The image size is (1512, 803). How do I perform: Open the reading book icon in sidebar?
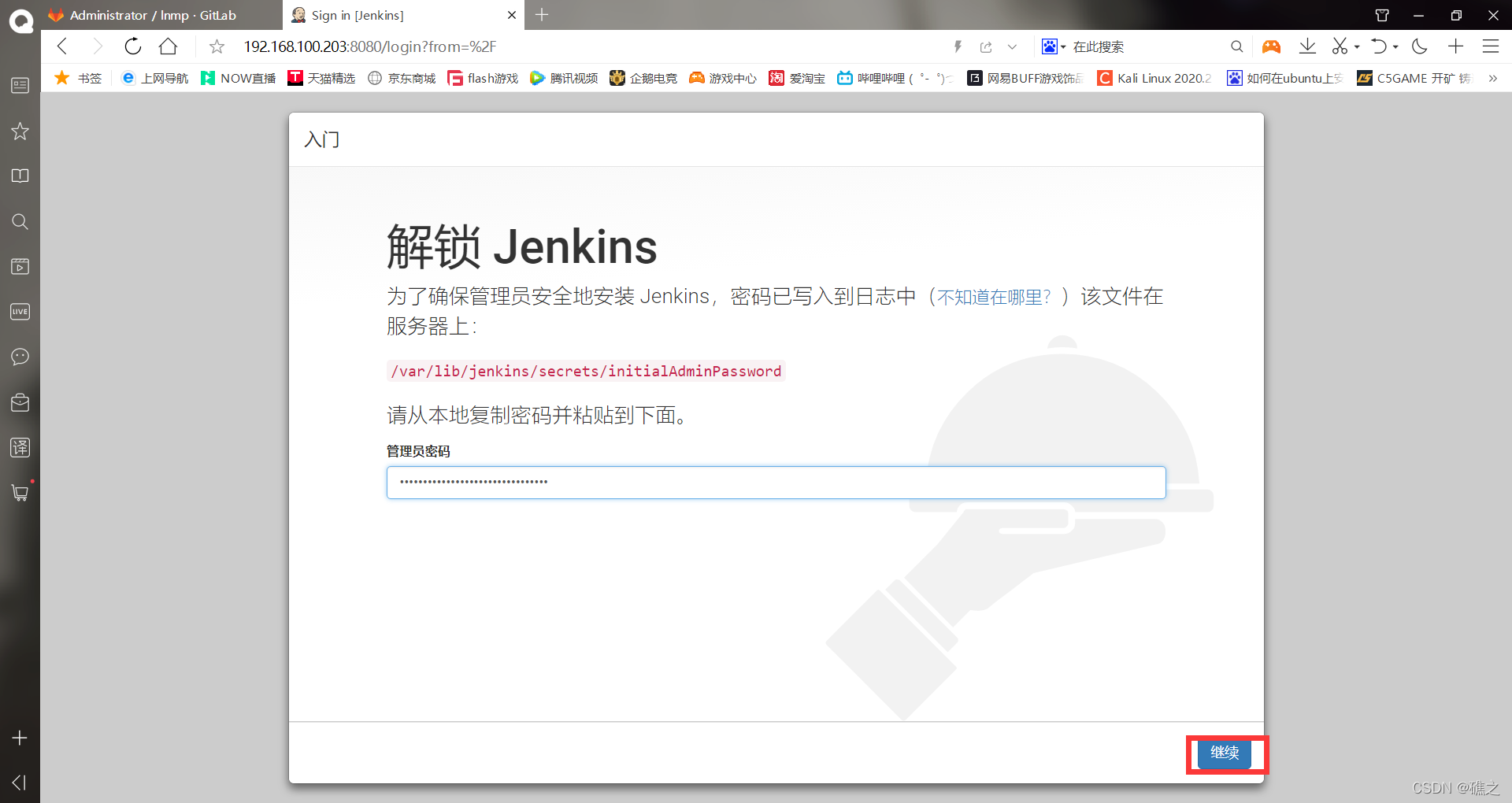tap(20, 176)
